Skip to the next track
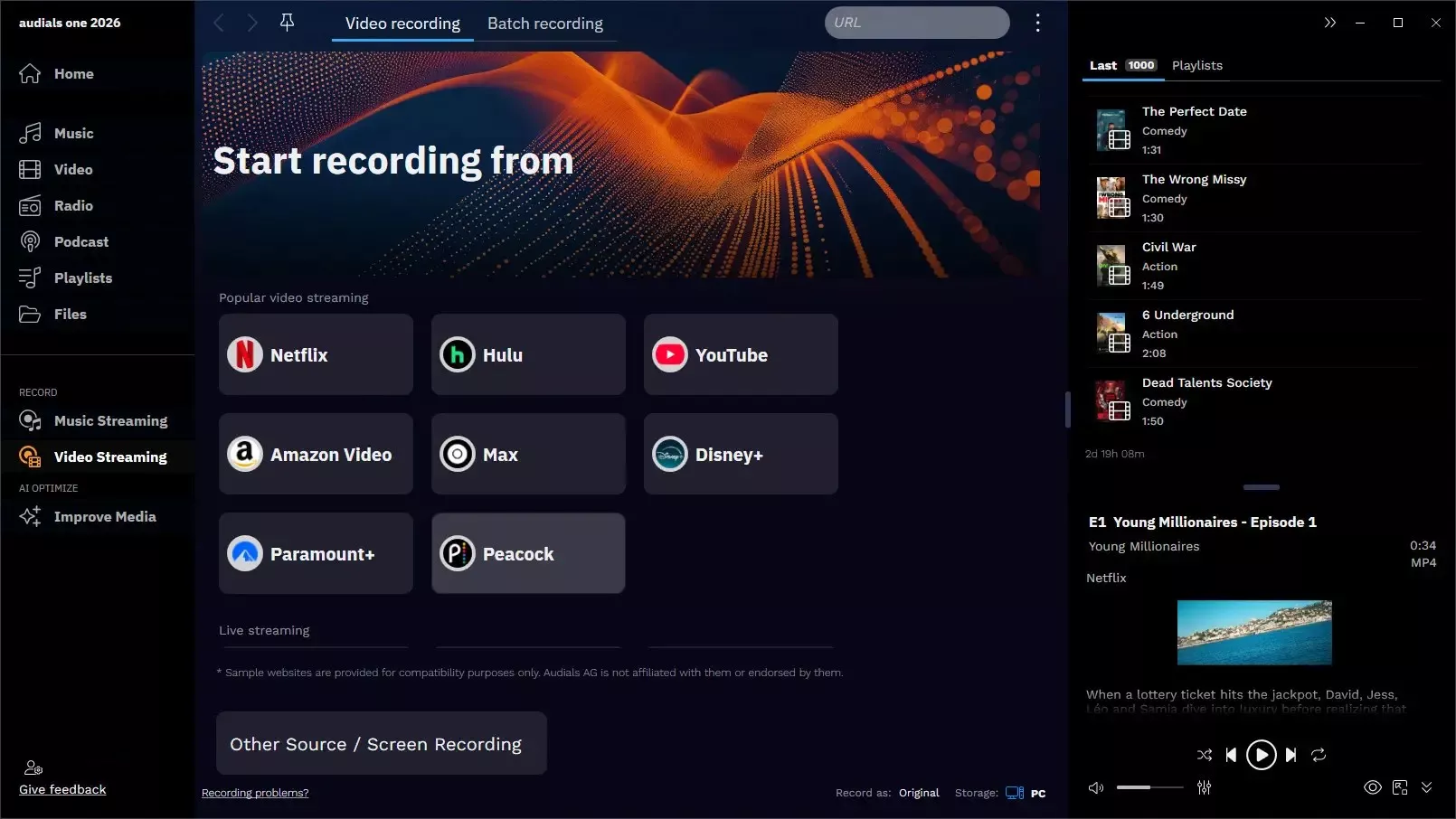The height and width of the screenshot is (819, 1456). coord(1291,755)
